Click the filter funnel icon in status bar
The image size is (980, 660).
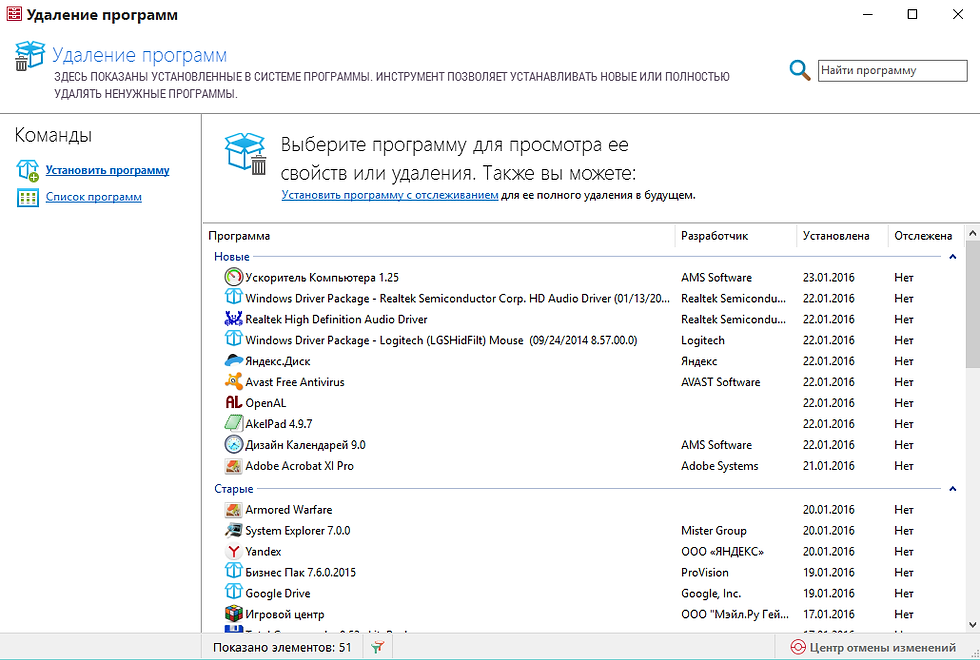pyautogui.click(x=378, y=648)
